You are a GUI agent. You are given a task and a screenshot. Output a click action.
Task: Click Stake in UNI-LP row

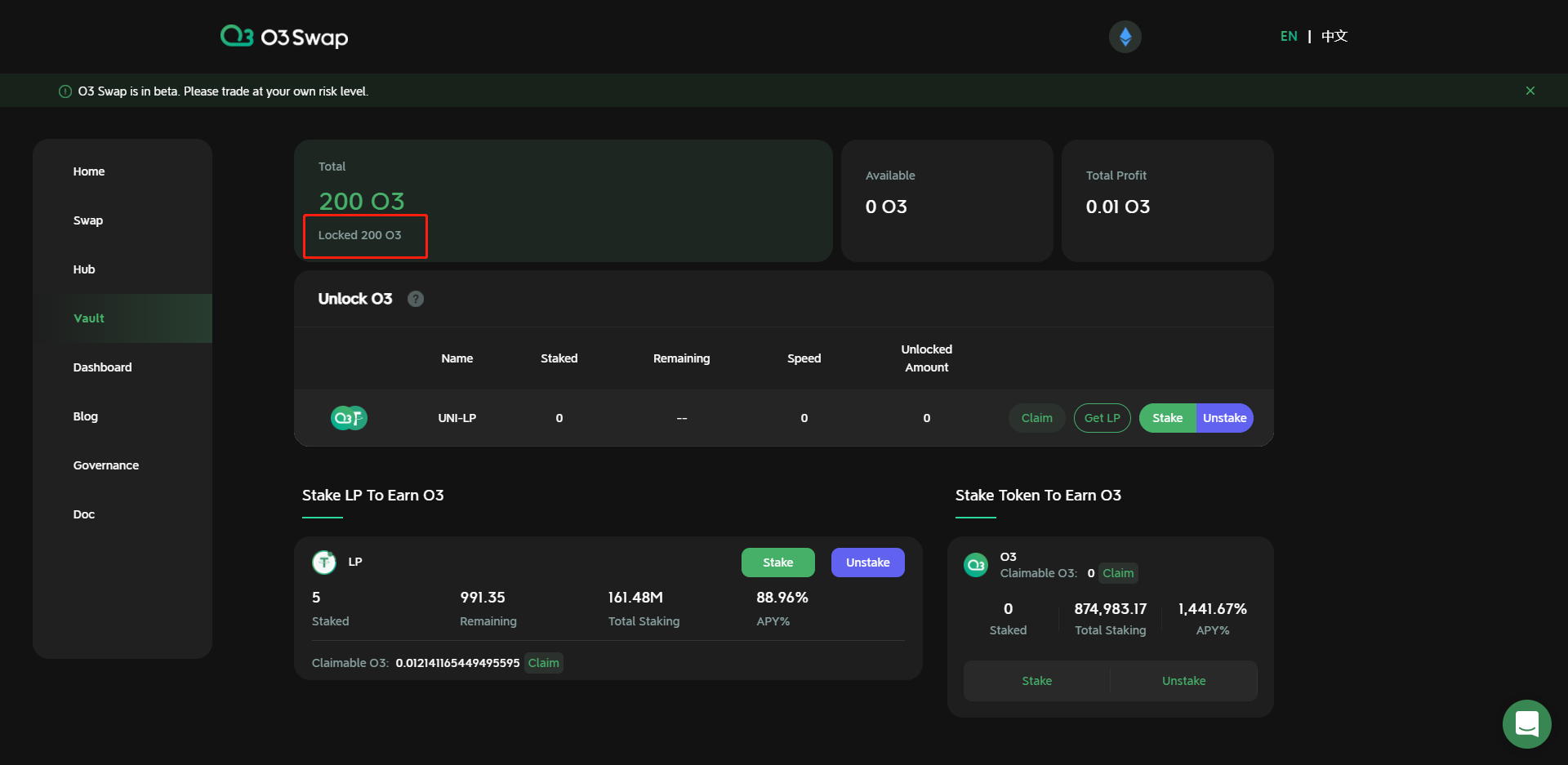click(x=1168, y=418)
